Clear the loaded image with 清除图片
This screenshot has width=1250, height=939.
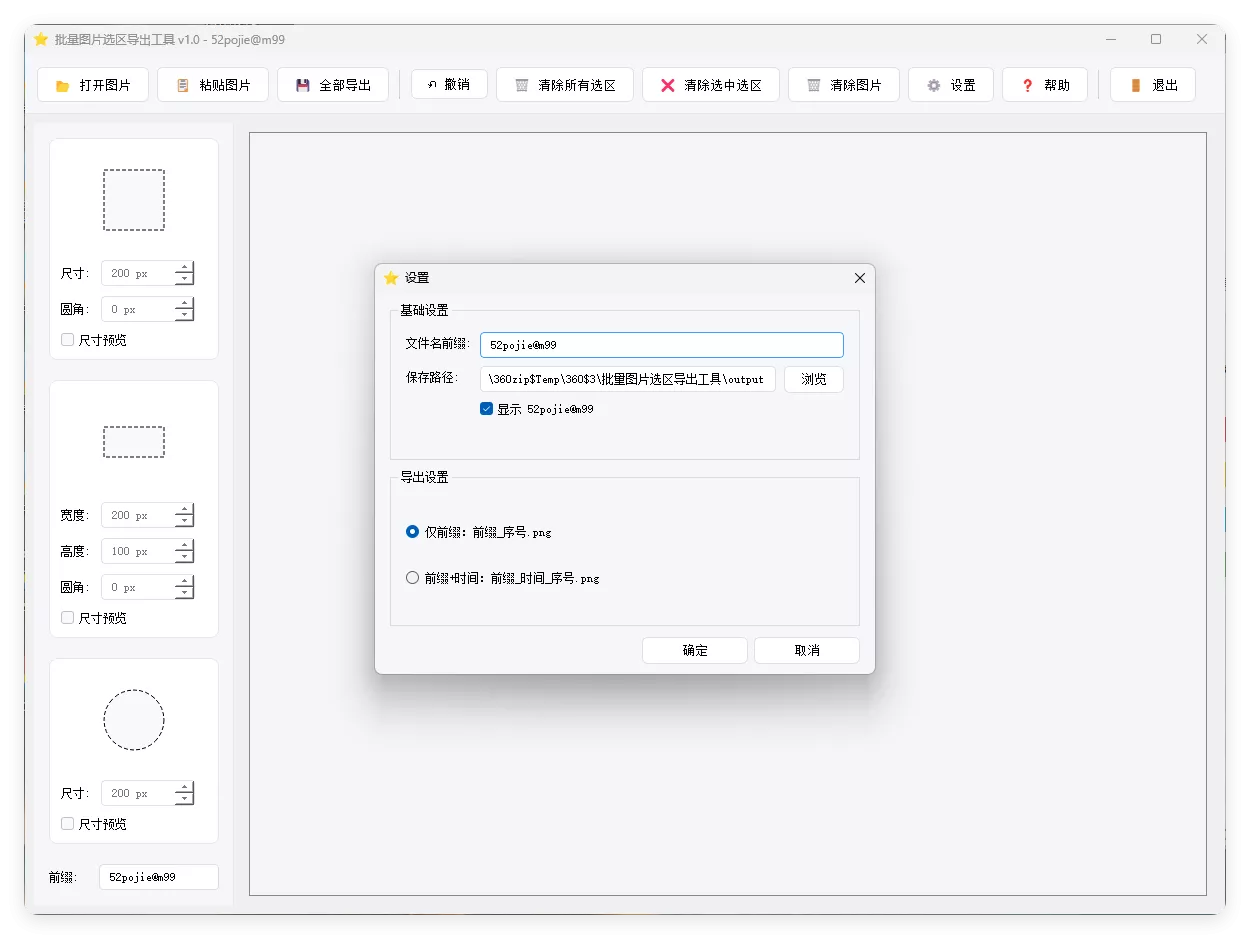click(843, 84)
